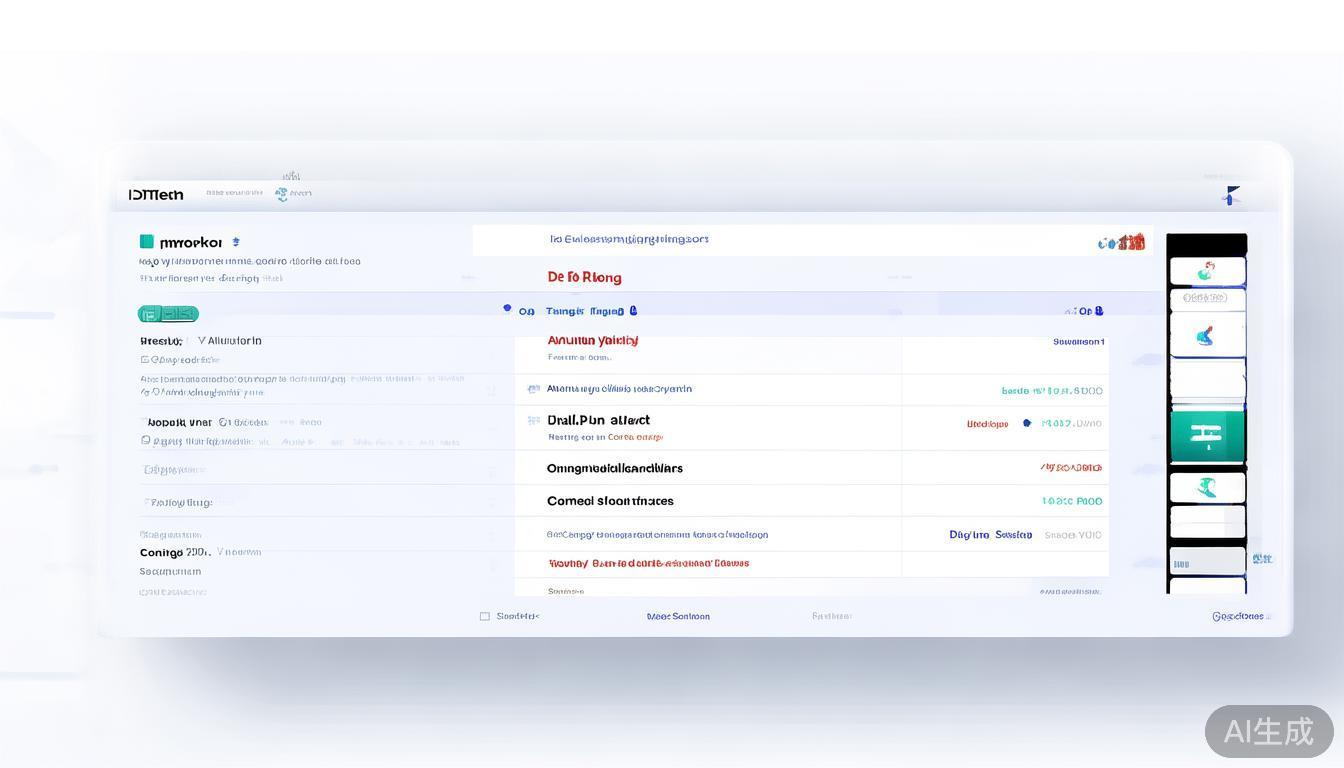The height and width of the screenshot is (768, 1344).
Task: Select the blue-red icon tile in the right sidebar
Action: pos(1207,336)
